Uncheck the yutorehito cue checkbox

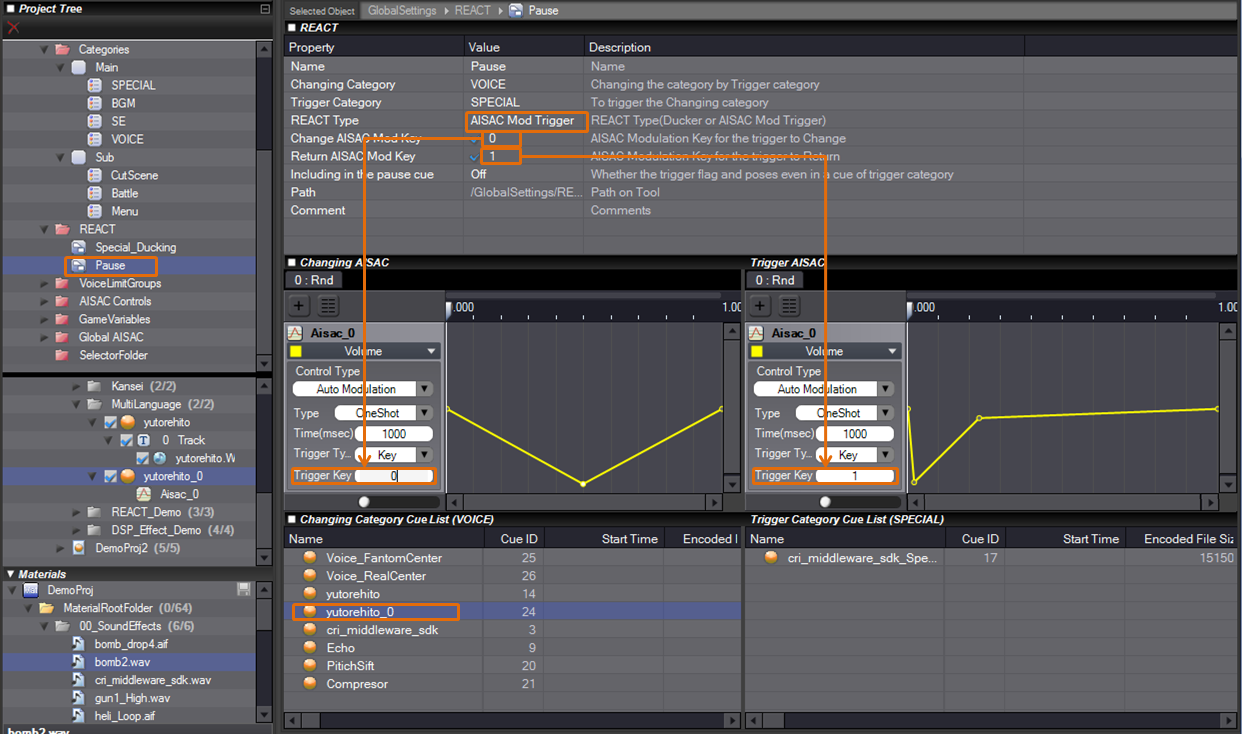[x=110, y=423]
